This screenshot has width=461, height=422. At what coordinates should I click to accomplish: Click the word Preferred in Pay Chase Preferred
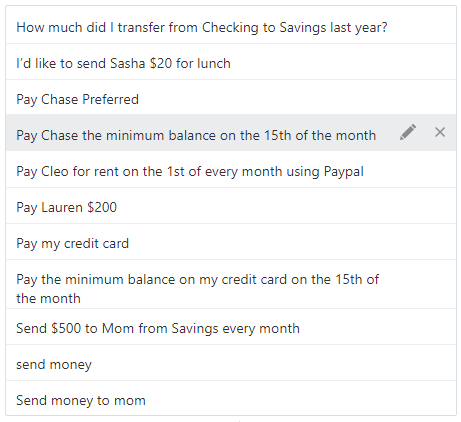110,99
